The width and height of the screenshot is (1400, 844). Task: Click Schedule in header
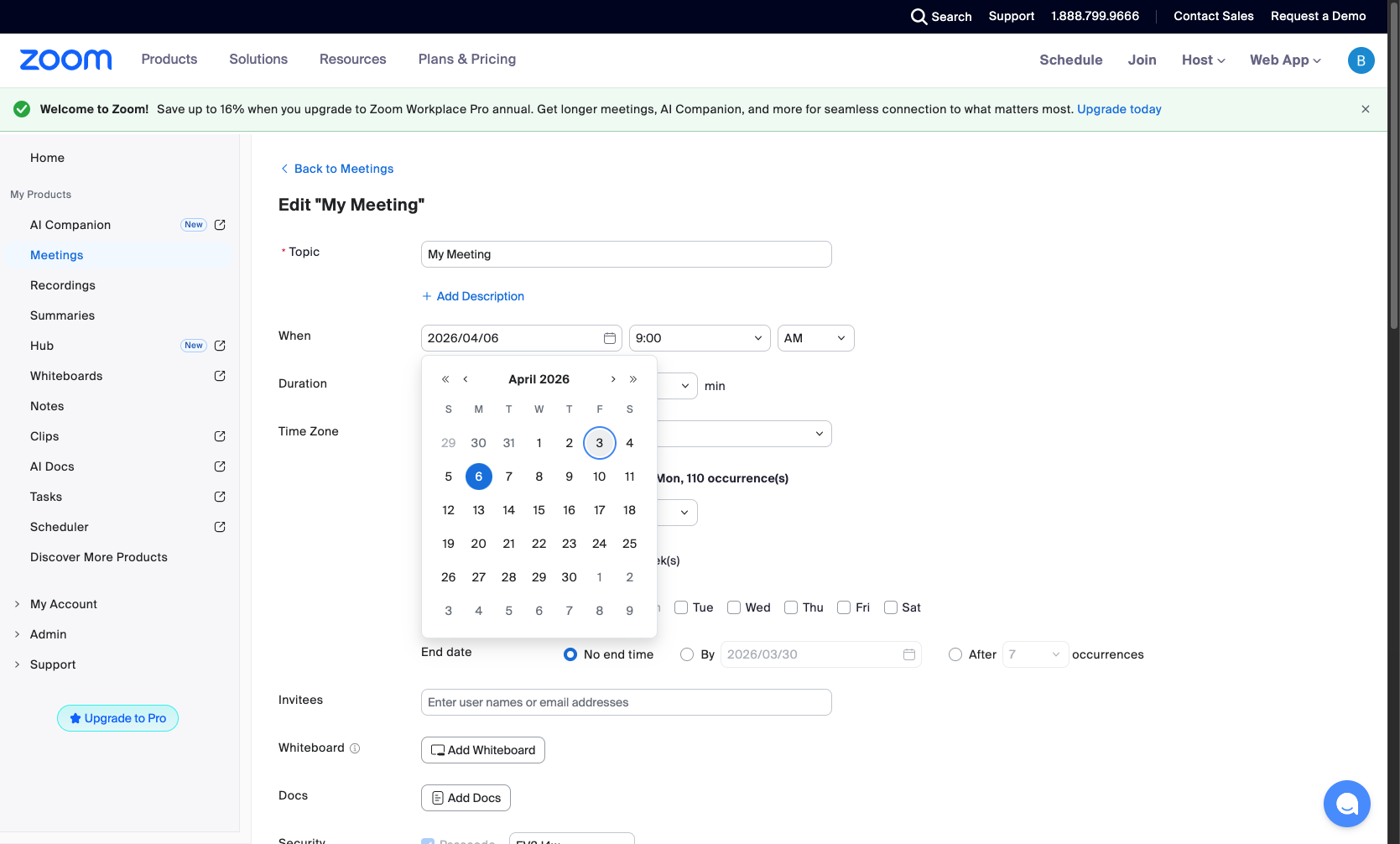pos(1071,60)
